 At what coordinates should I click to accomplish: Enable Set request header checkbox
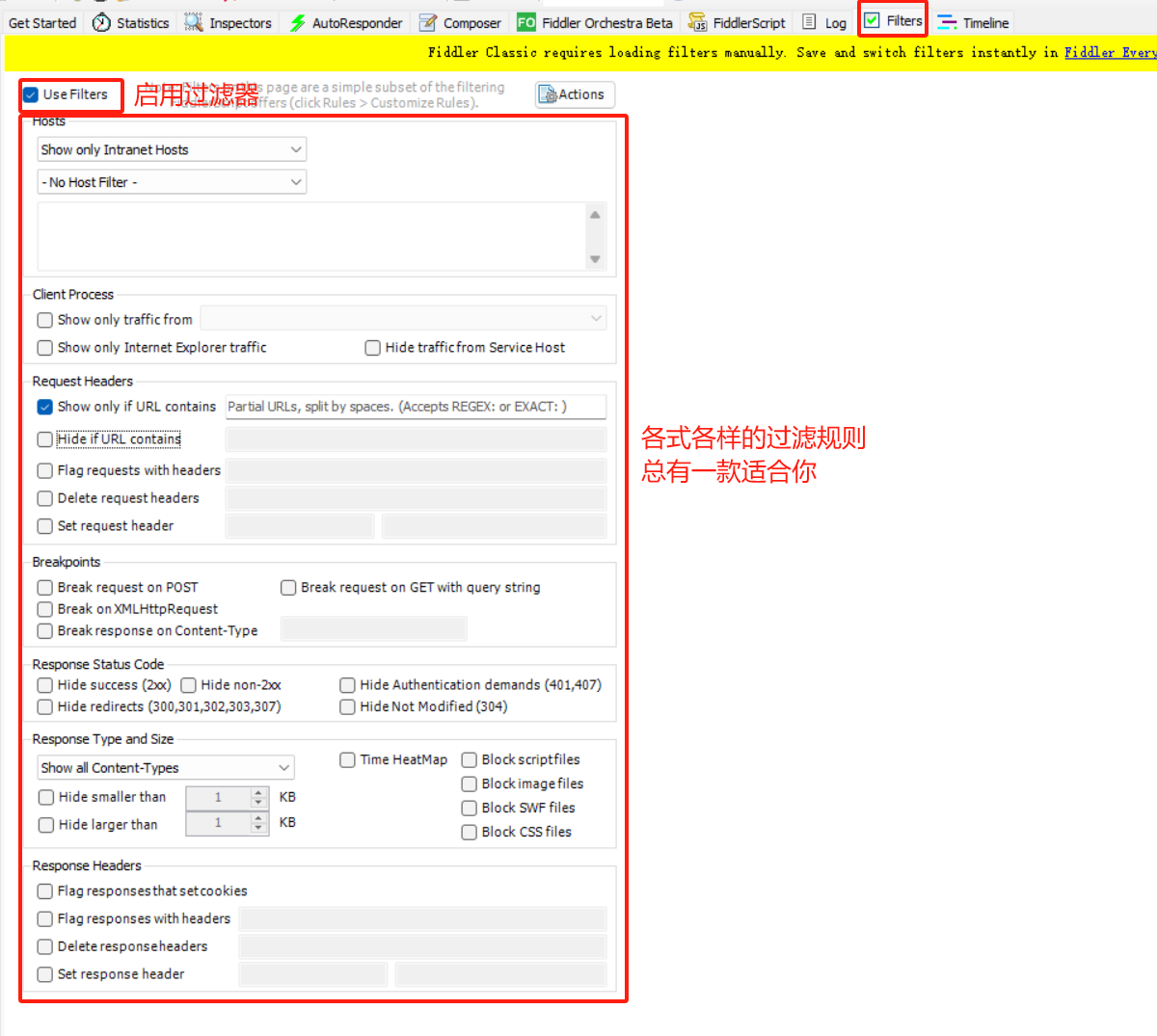[45, 526]
